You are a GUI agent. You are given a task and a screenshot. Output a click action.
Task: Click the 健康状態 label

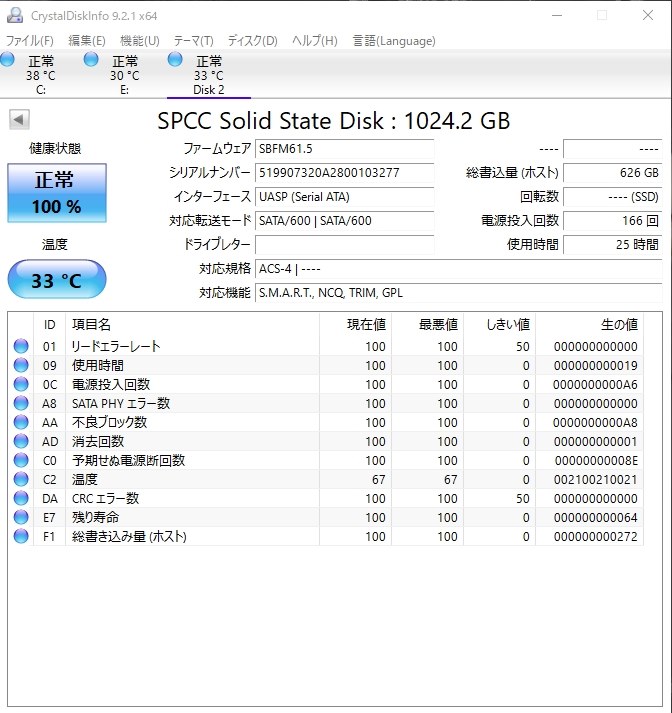[x=55, y=148]
